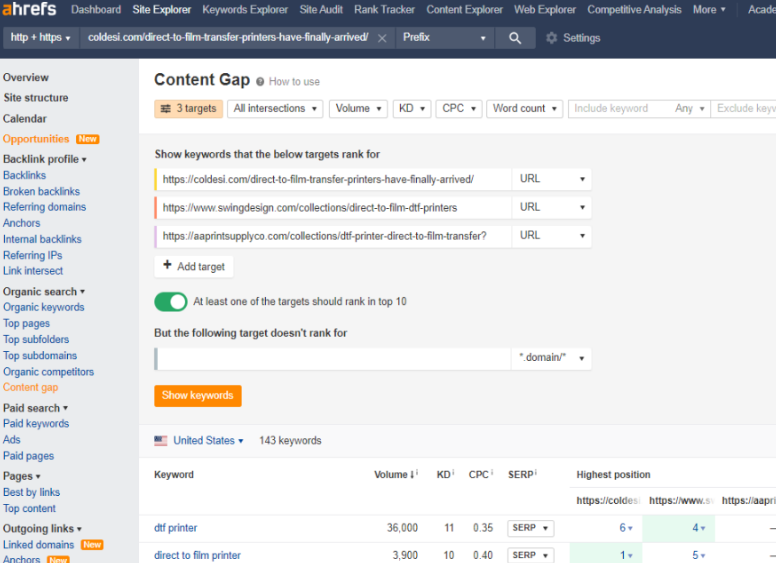Click the excluded target domain input field
Screen dimensions: 776x563
[x=334, y=359]
